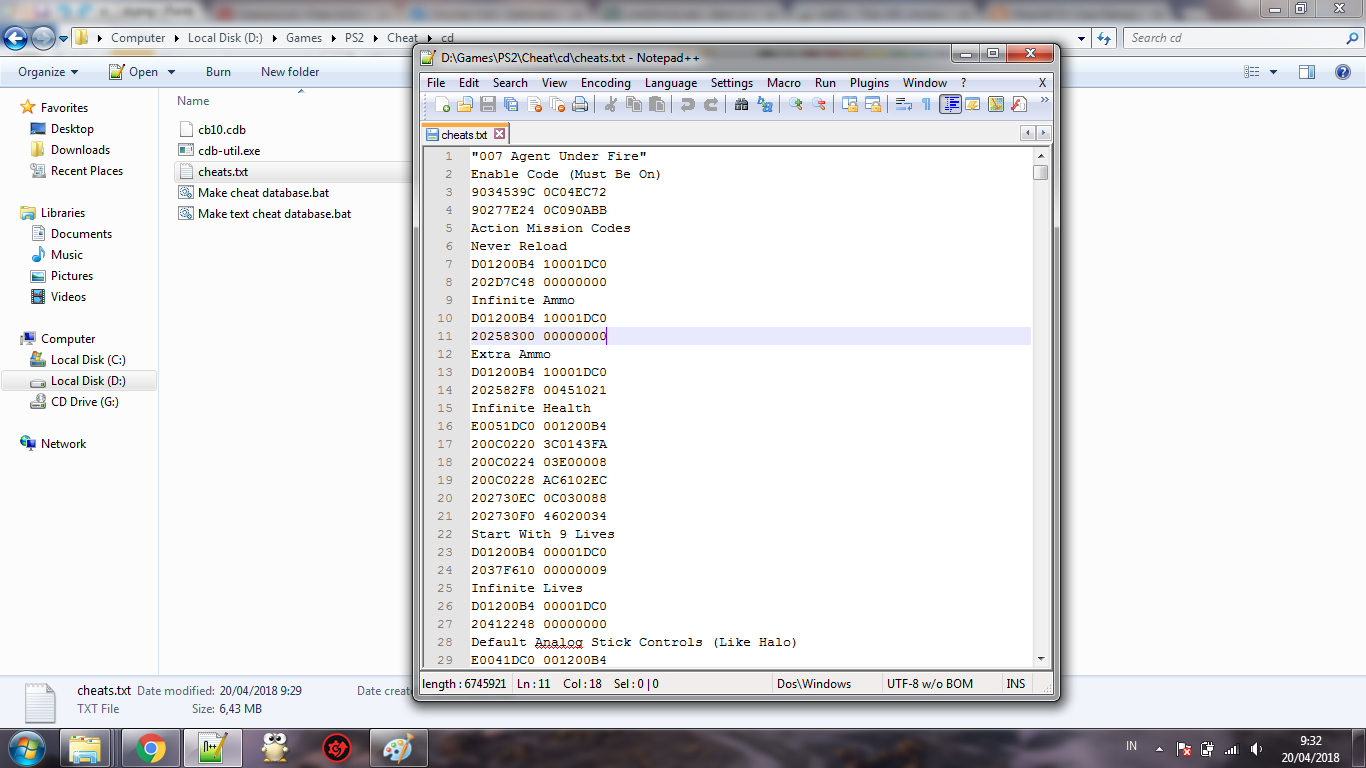This screenshot has height=768, width=1366.
Task: Click the New folder button
Action: [290, 71]
